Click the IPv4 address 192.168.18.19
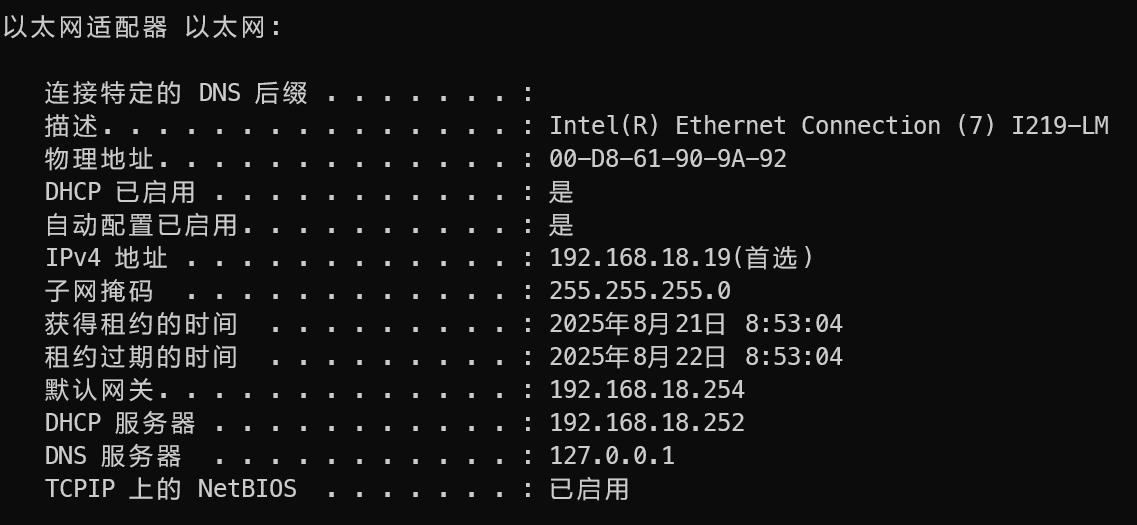This screenshot has height=525, width=1137. (640, 258)
